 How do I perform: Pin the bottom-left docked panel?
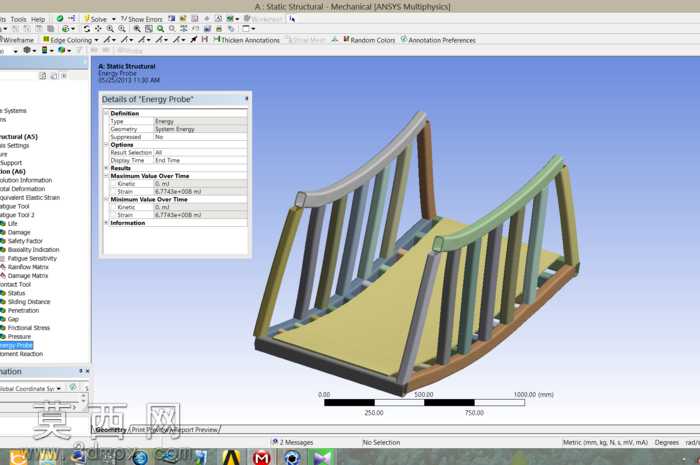tap(81, 371)
